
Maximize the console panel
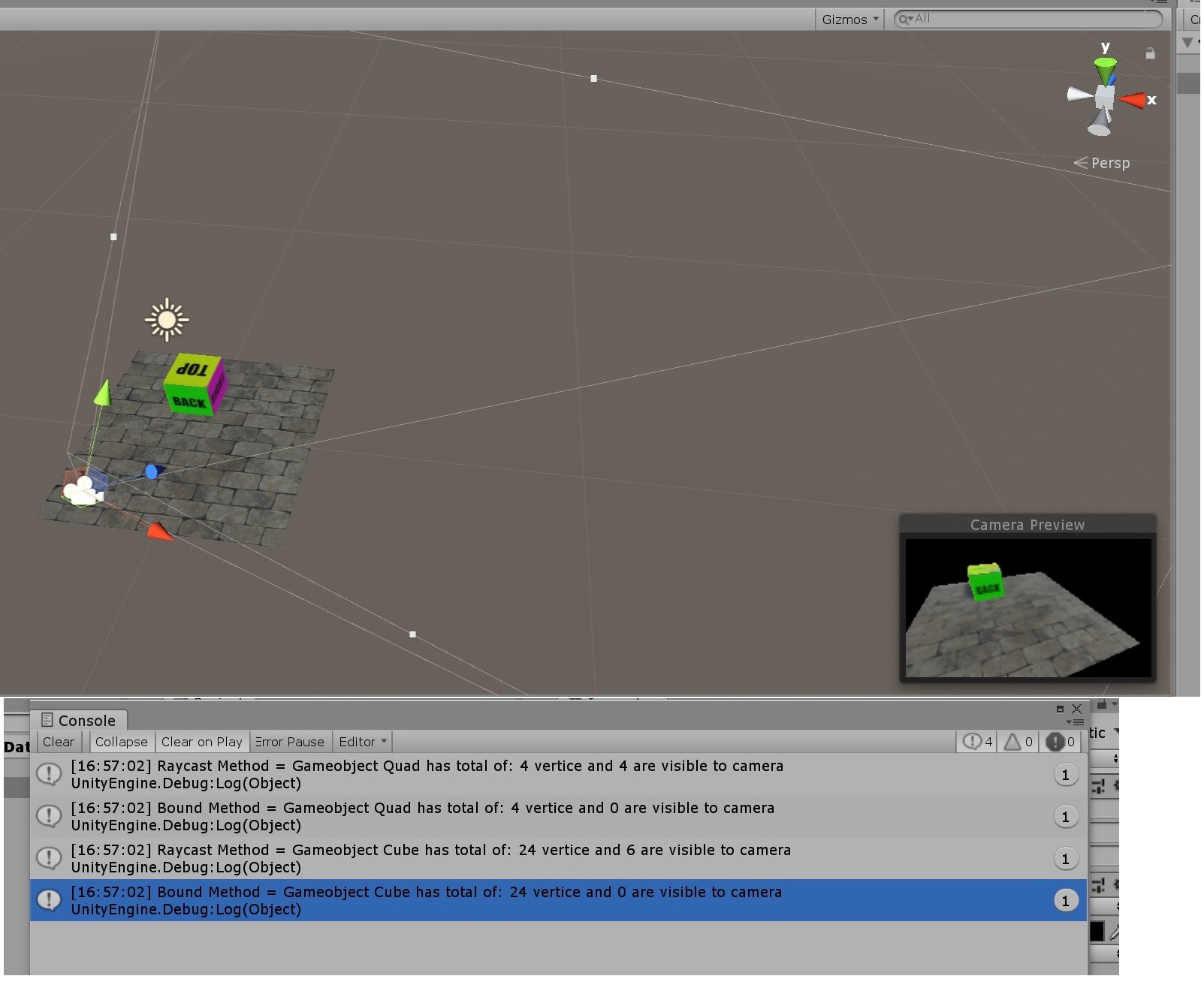tap(1060, 709)
